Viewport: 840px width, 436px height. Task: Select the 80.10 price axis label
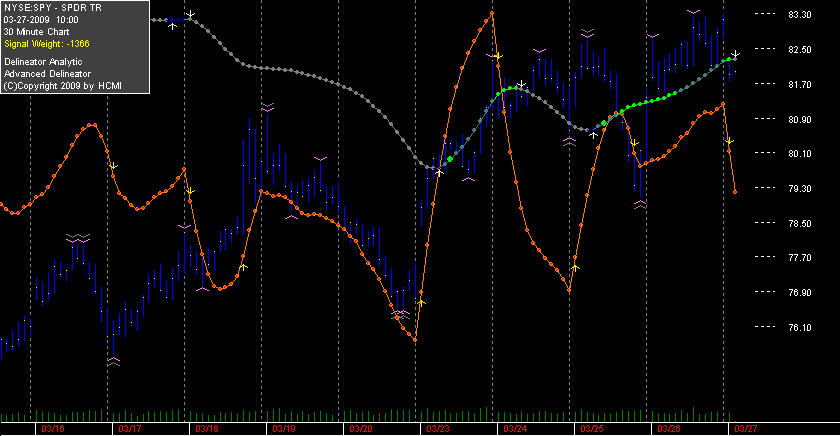[x=799, y=153]
